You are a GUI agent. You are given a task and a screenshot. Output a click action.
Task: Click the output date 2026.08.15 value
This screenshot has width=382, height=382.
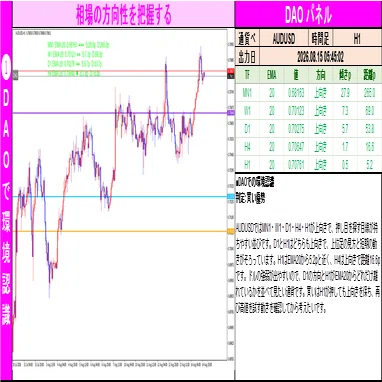pos(320,57)
